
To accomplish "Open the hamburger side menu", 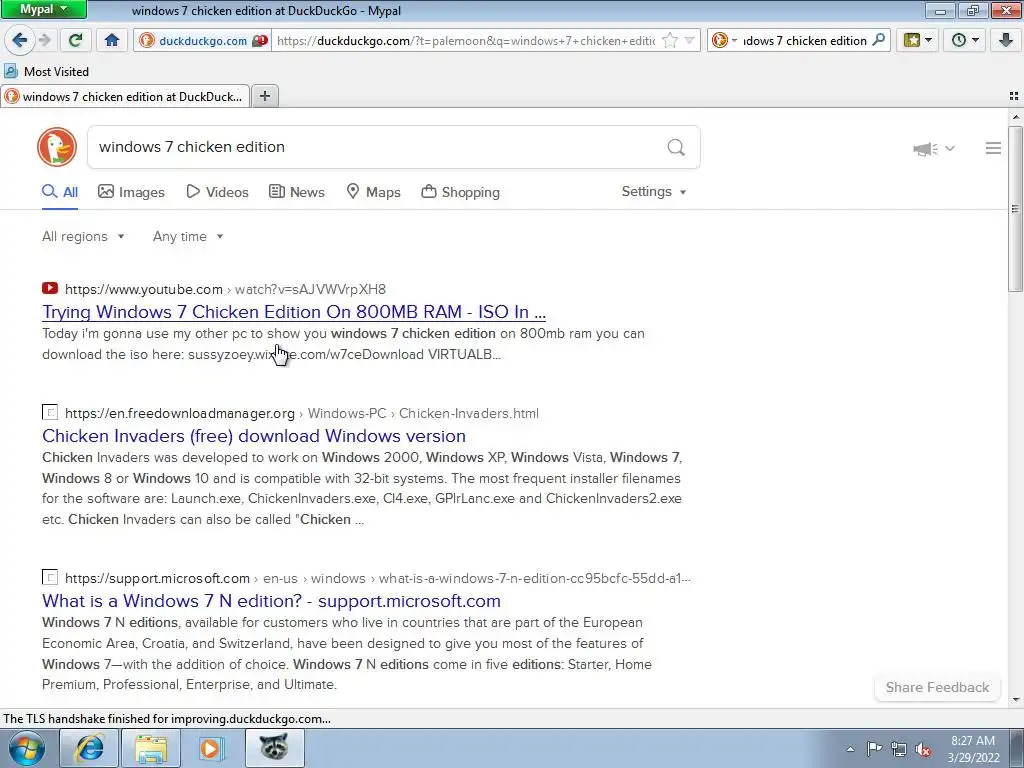I will click(x=993, y=148).
